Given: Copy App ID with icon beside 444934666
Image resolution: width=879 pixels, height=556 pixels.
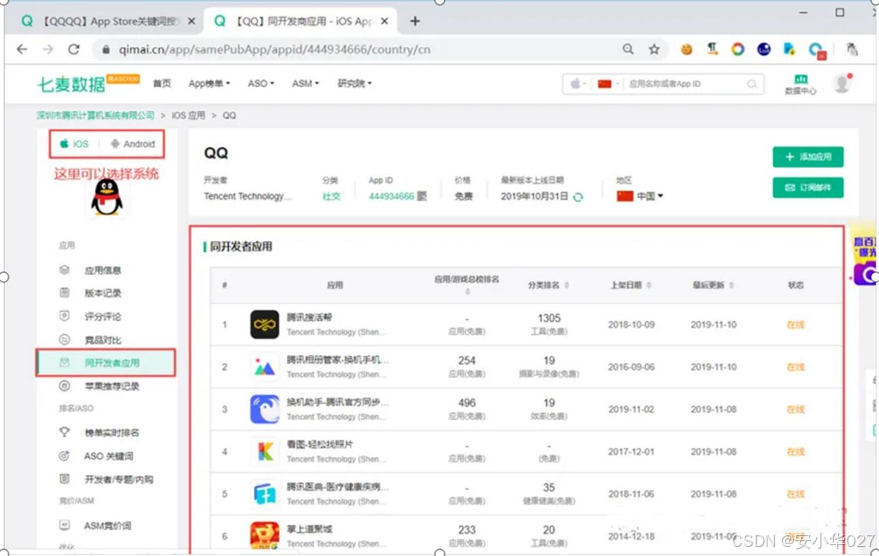Looking at the screenshot, I should (422, 196).
